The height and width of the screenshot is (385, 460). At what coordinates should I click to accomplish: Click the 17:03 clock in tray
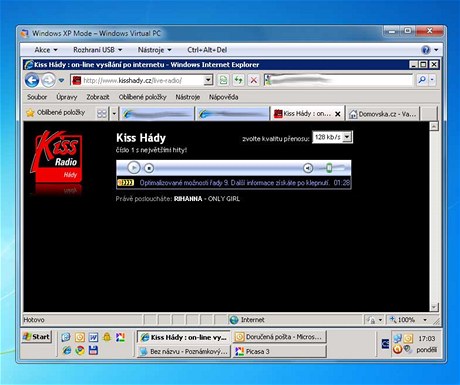[x=427, y=339]
